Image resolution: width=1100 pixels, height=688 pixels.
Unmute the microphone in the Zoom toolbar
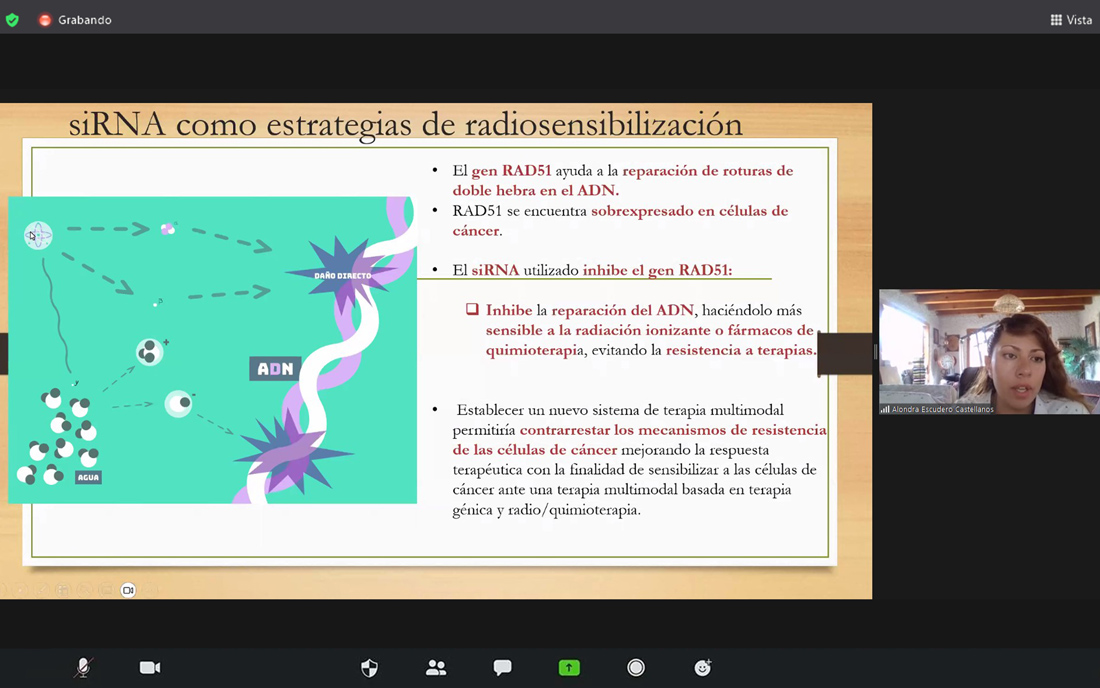coord(83,668)
